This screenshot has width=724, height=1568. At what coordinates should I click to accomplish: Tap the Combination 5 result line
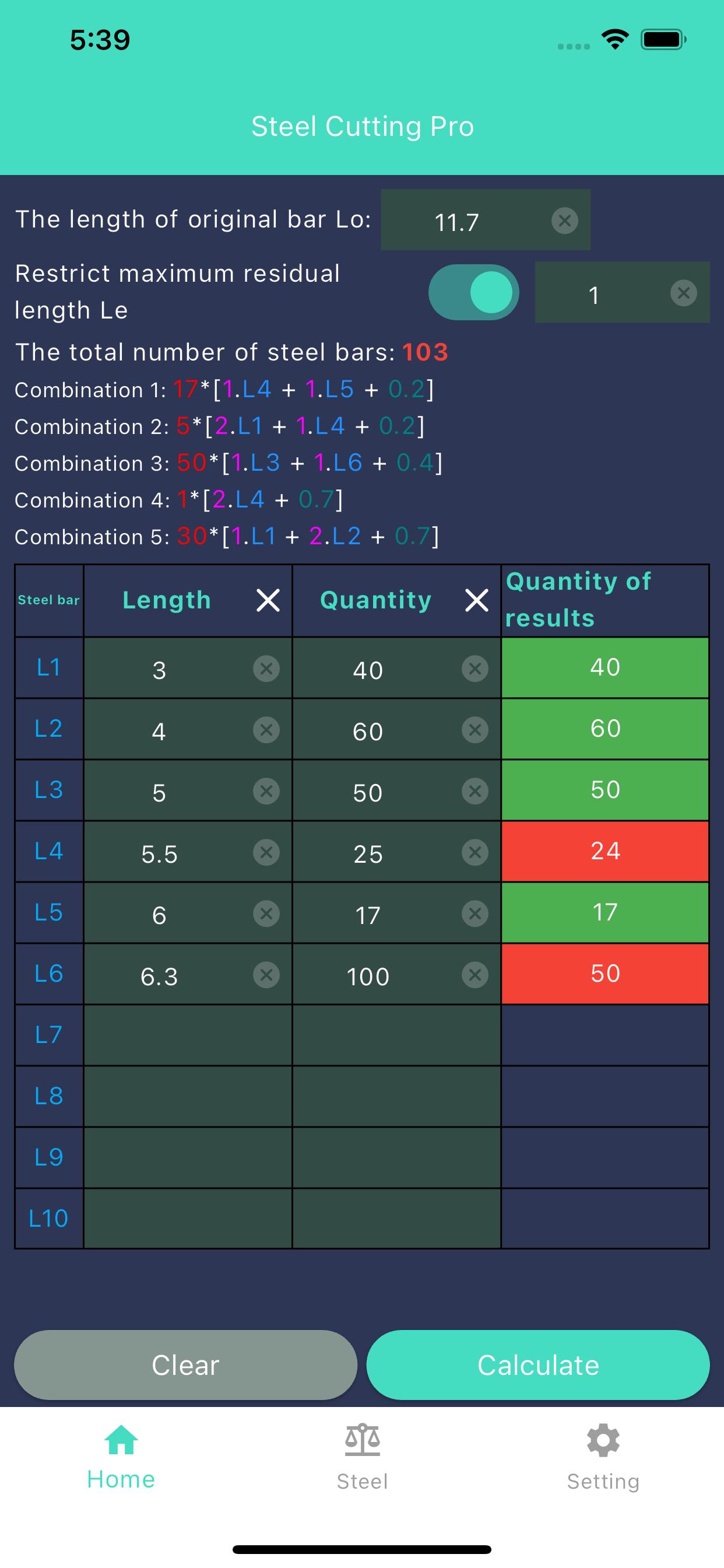227,536
